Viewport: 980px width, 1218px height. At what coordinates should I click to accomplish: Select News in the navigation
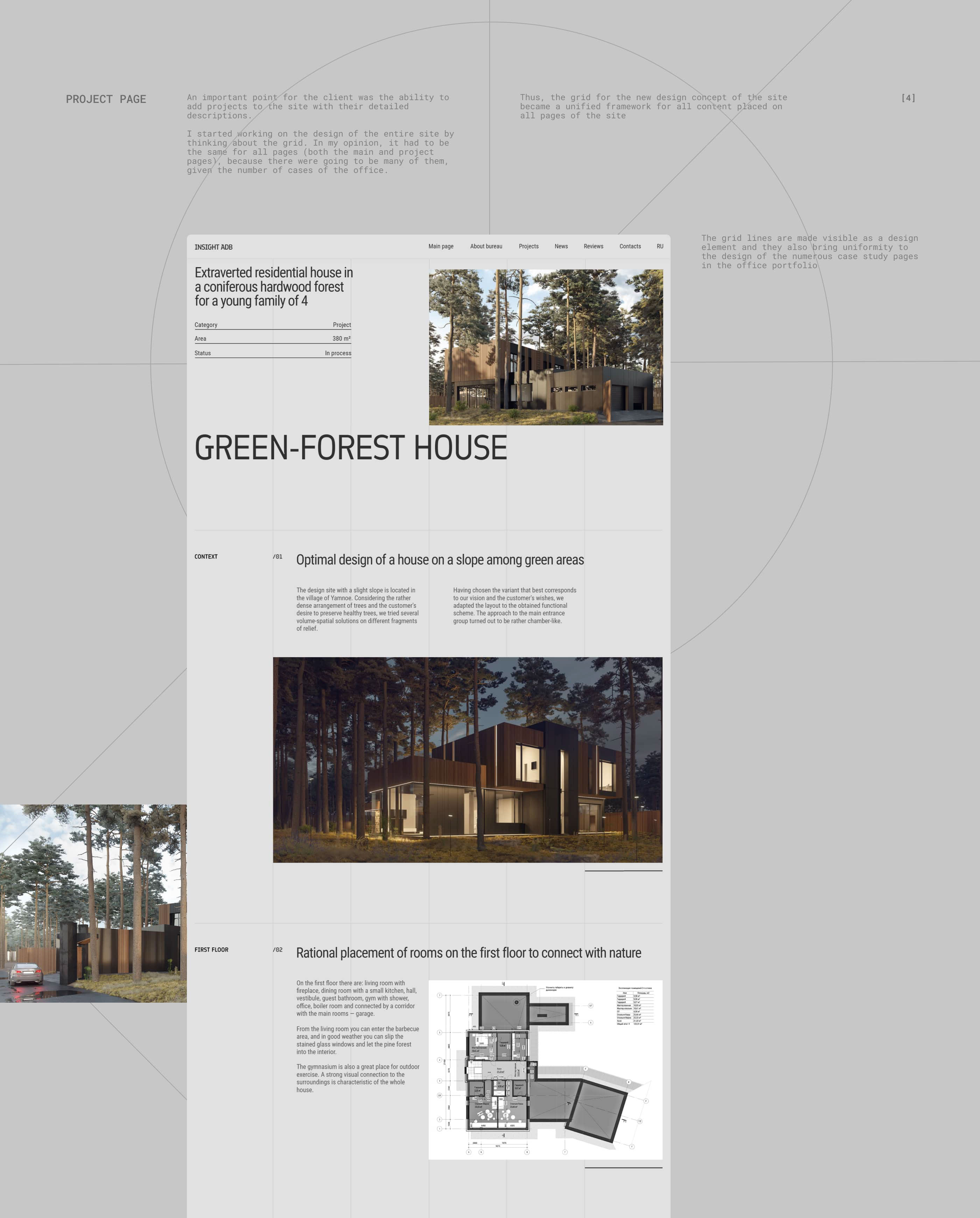(x=561, y=246)
